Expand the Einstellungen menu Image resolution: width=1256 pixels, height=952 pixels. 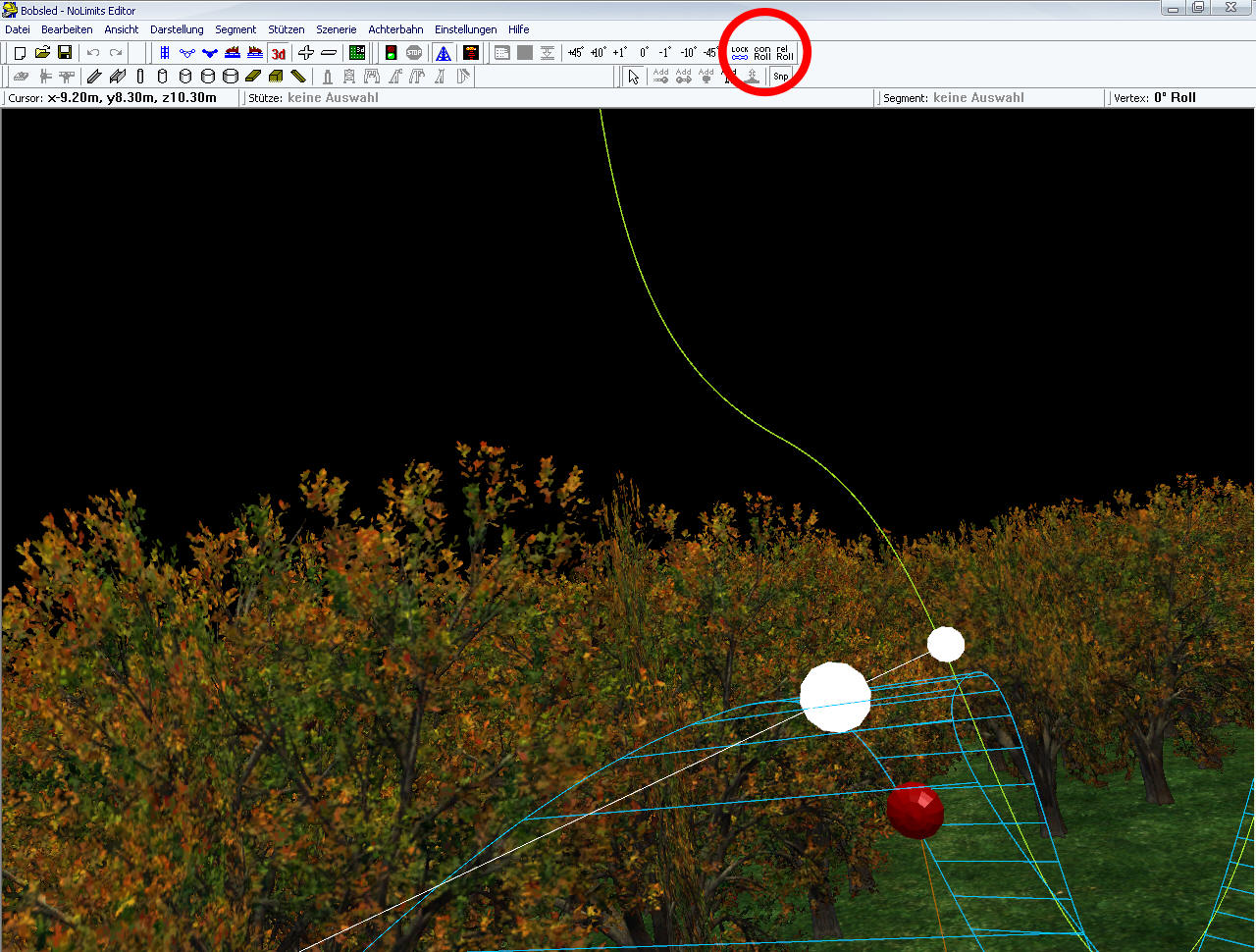point(465,29)
